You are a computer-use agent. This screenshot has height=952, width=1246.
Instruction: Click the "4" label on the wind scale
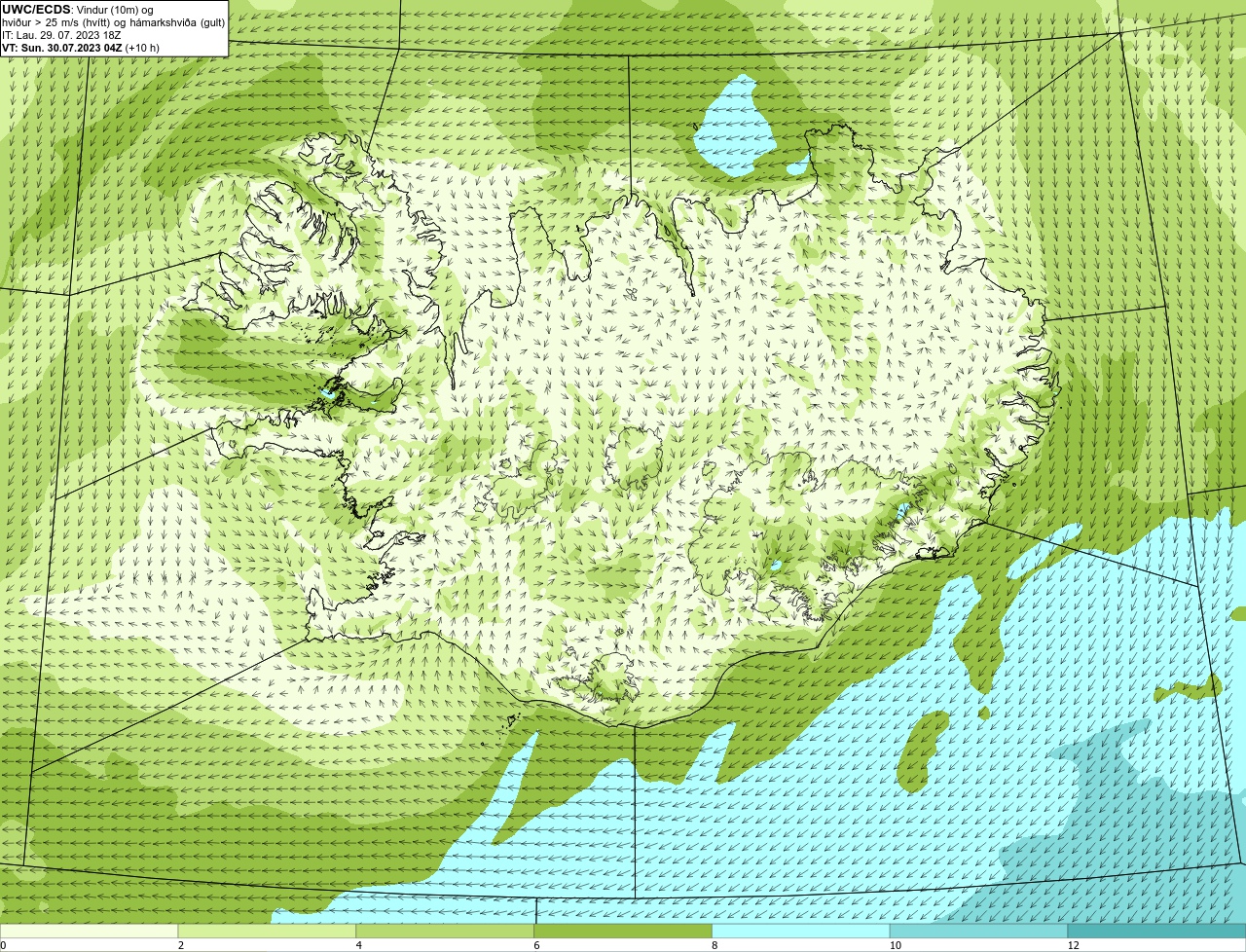pyautogui.click(x=358, y=945)
